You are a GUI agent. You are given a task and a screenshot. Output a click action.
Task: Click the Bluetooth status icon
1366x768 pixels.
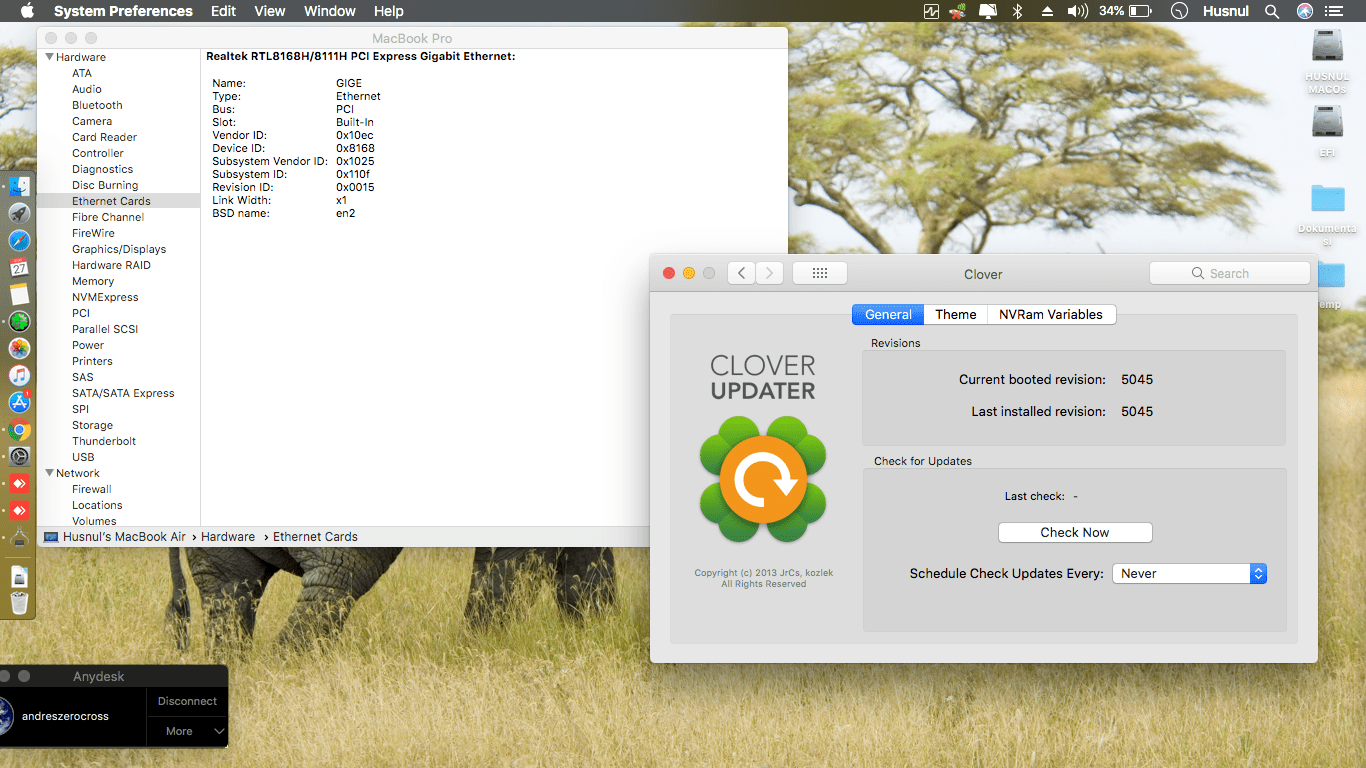pos(1018,11)
